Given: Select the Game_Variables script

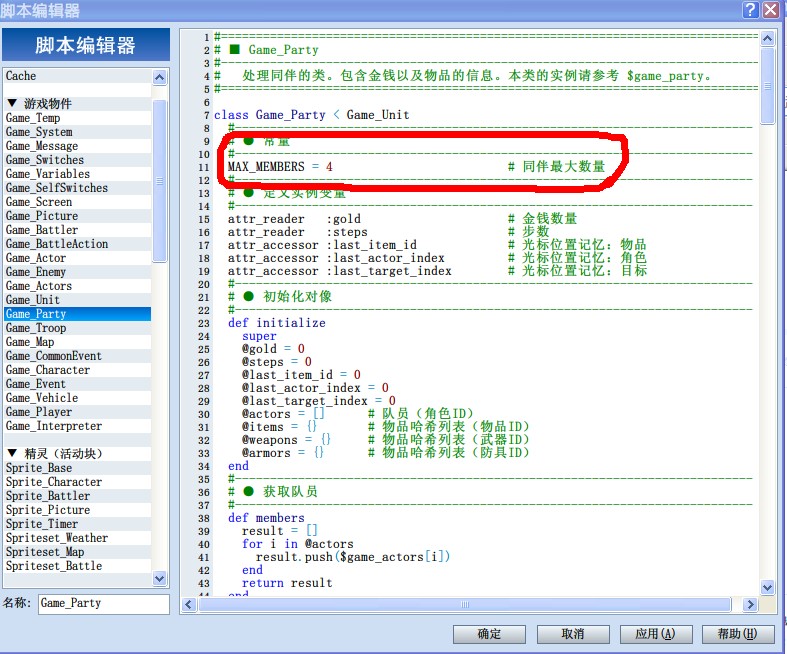Looking at the screenshot, I should coord(77,174).
